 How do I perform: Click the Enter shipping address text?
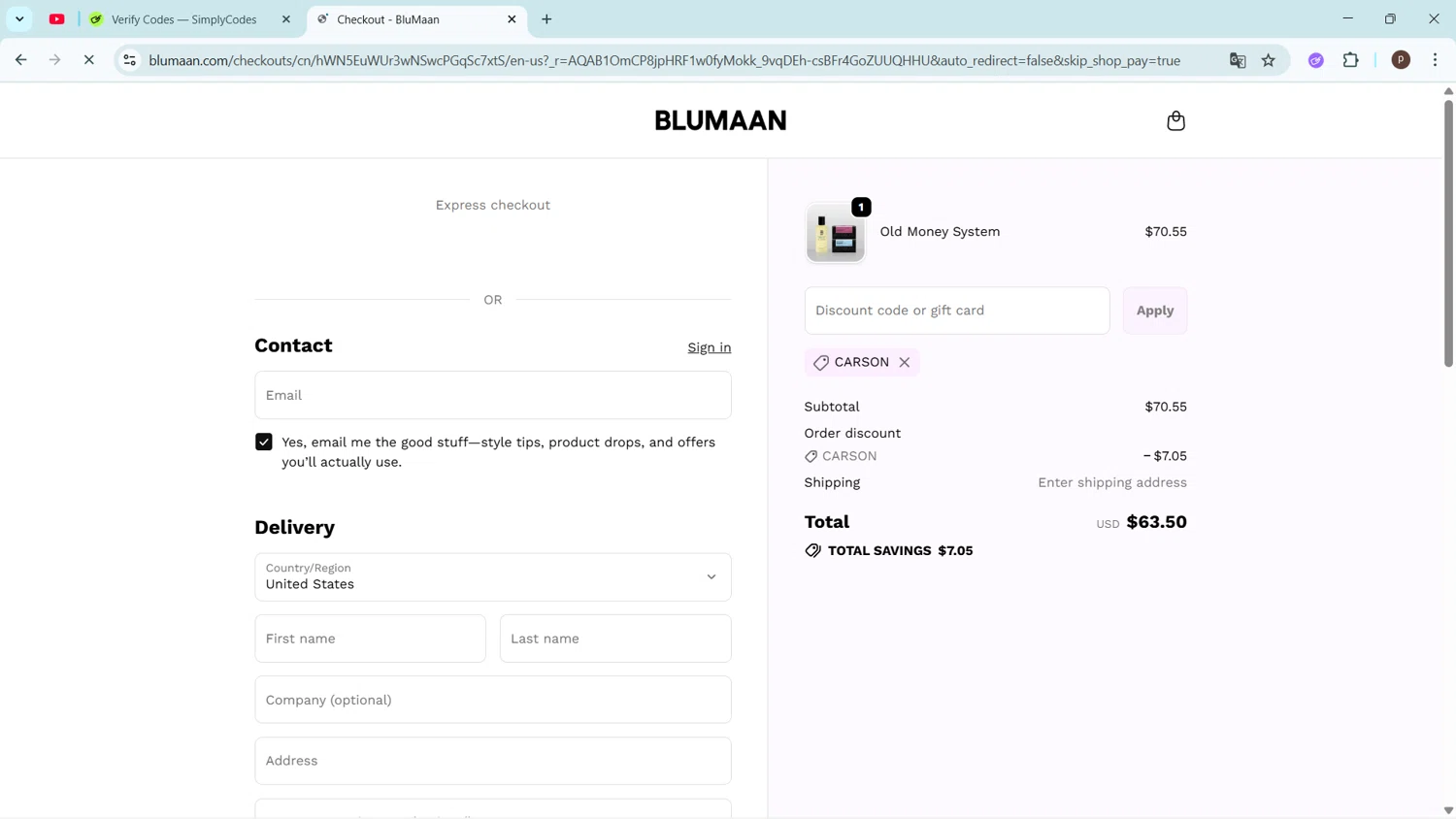click(1111, 482)
